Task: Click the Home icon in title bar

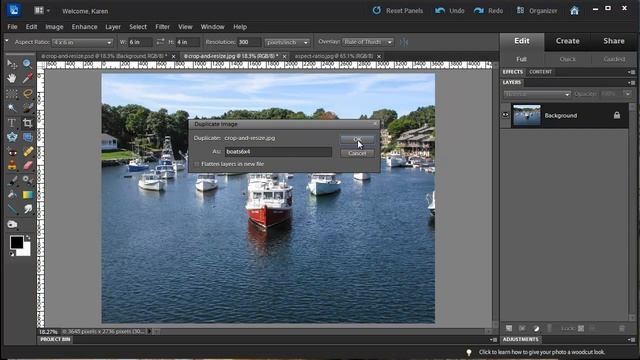Action: [x=574, y=11]
